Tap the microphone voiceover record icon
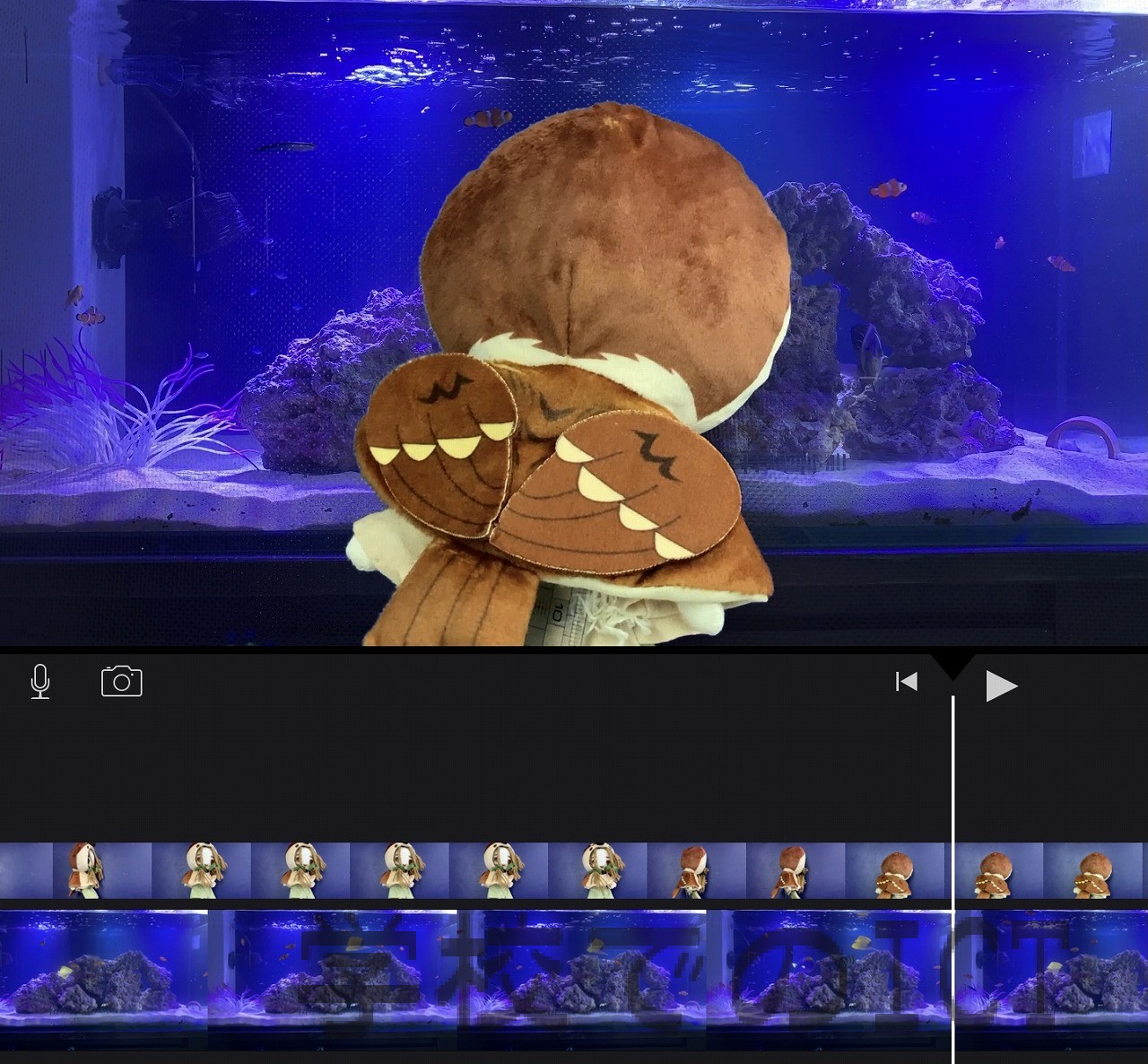 coord(40,682)
